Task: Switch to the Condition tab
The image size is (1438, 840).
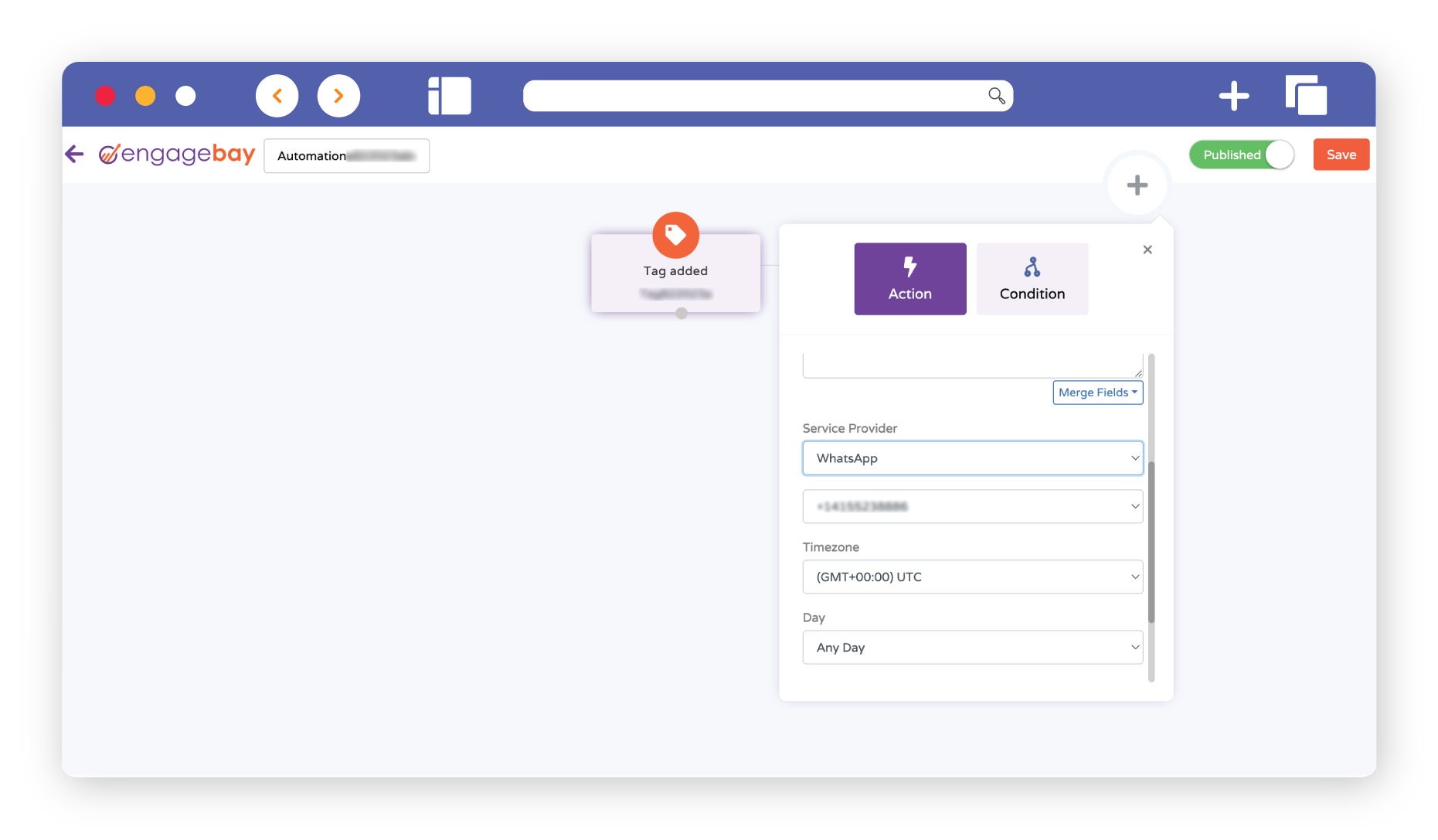Action: coord(1032,279)
